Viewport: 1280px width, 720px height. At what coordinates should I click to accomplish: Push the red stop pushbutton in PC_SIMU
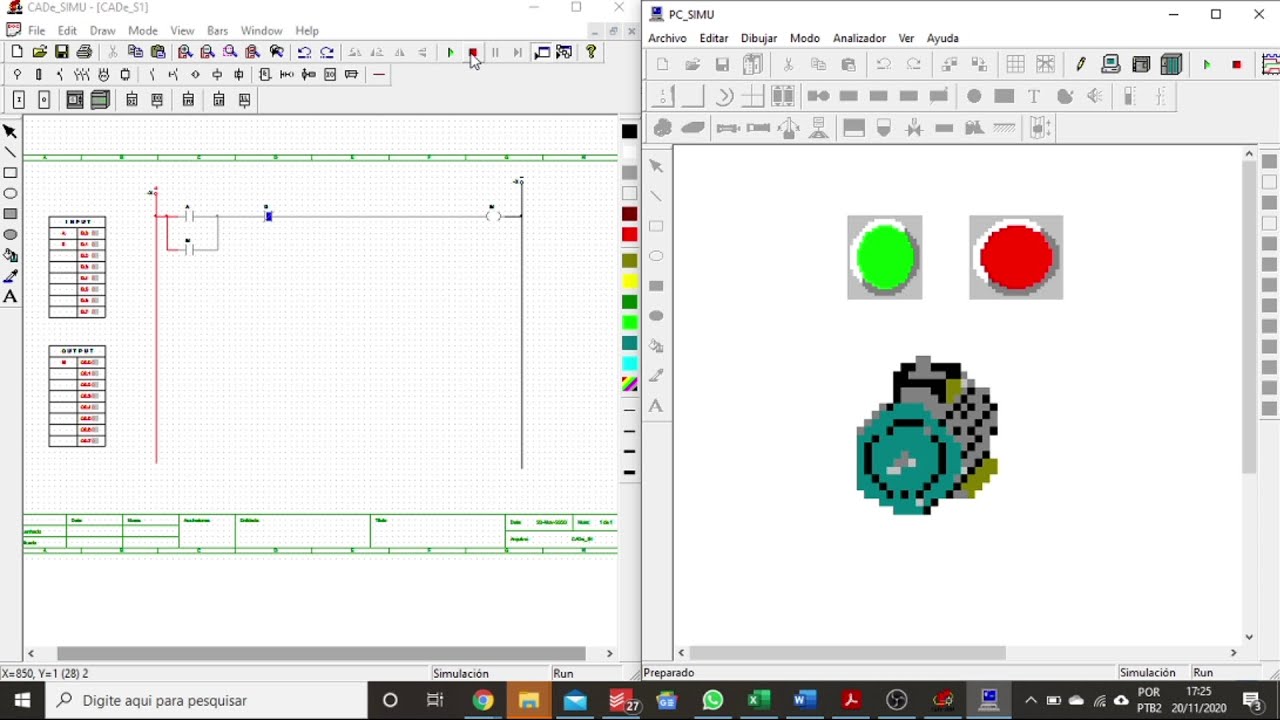[x=1016, y=257]
